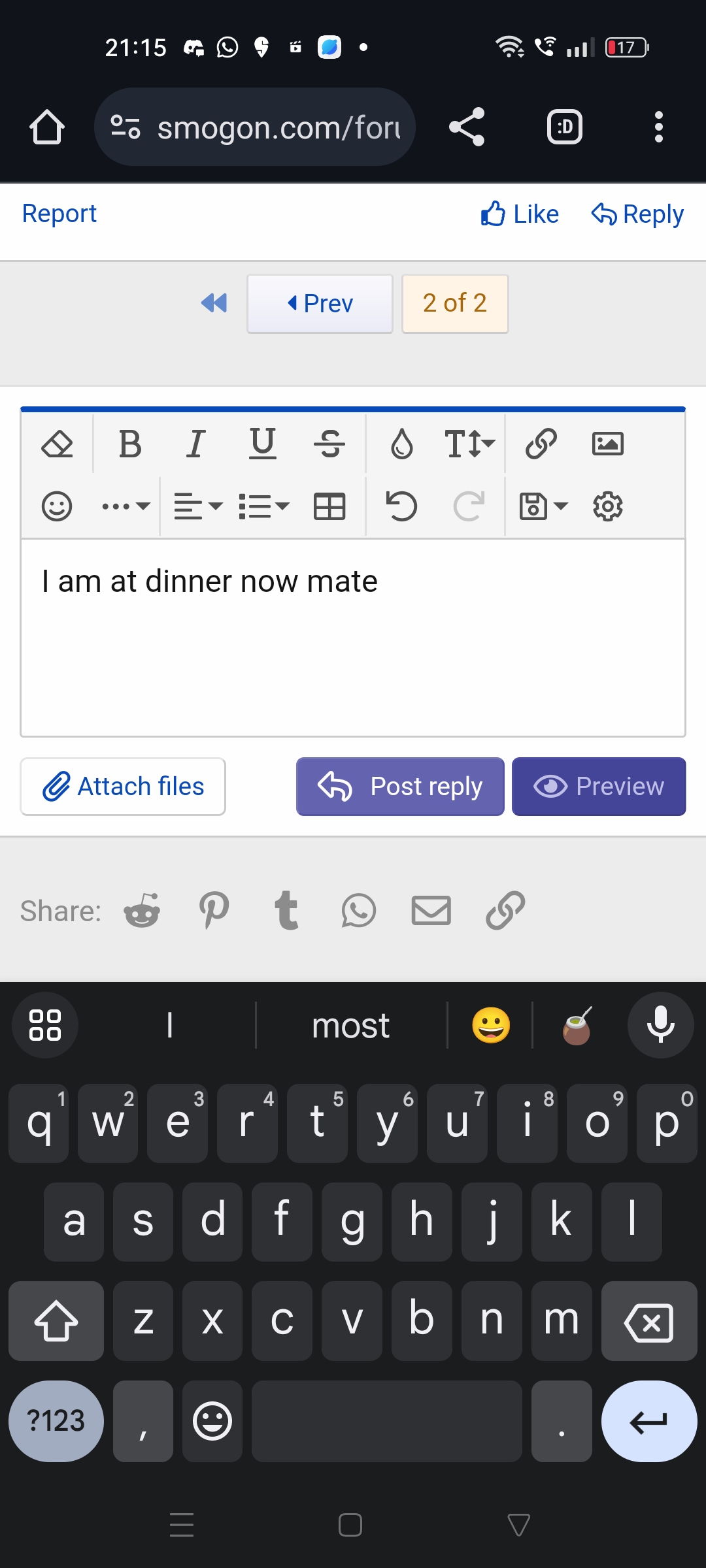706x1568 pixels.
Task: Insert a link in the editor
Action: pos(541,444)
